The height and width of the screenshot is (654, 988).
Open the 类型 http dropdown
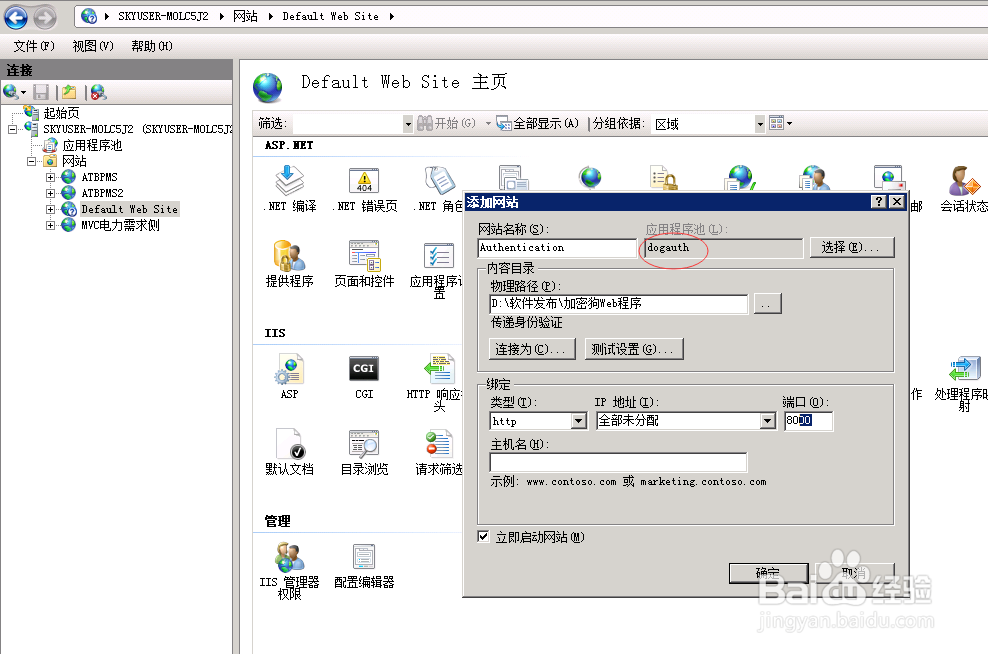(578, 421)
